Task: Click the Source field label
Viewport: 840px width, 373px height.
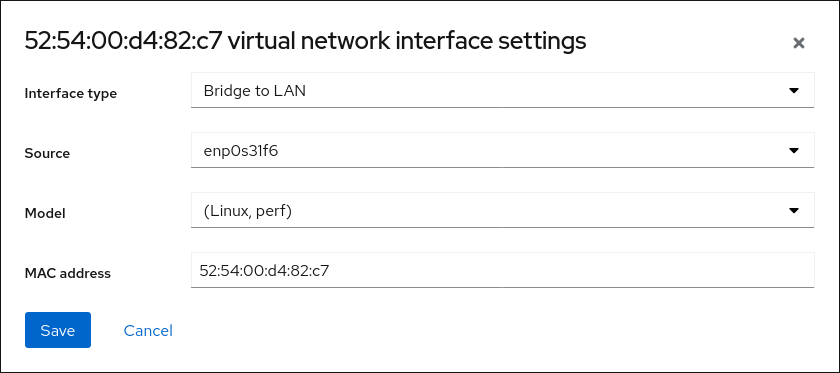Action: 47,153
